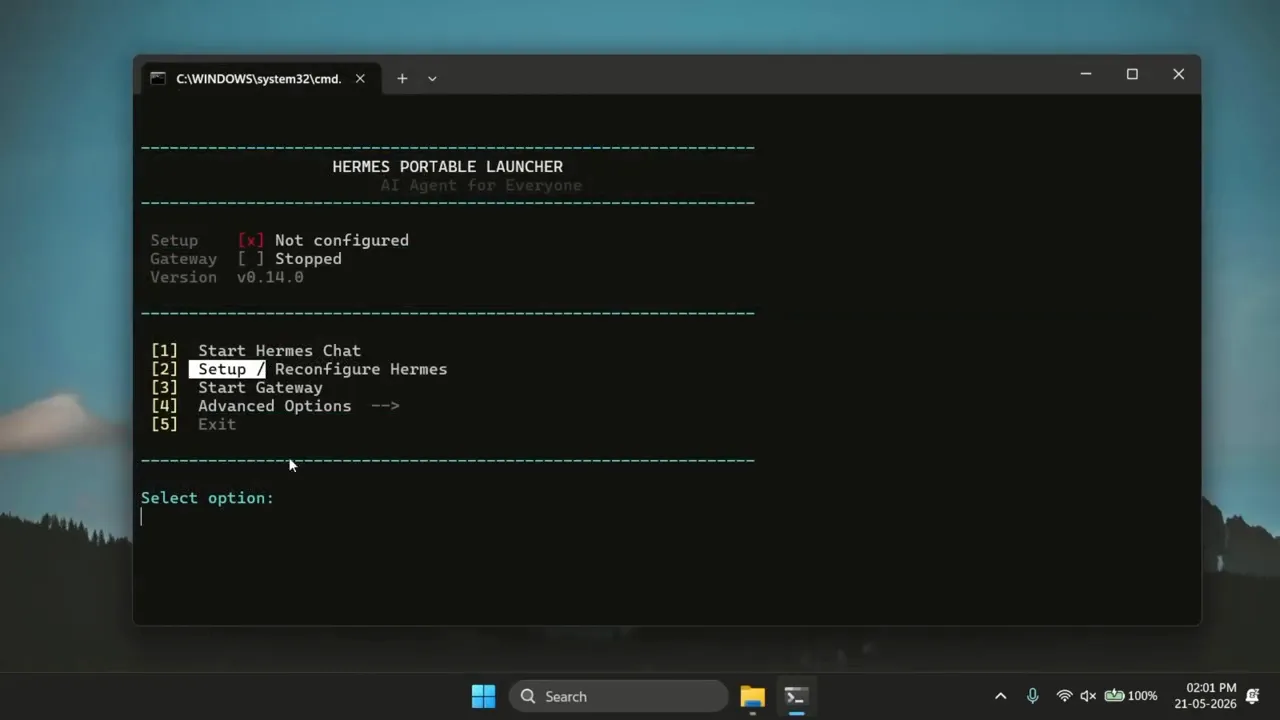Click the 'HERMES PORTABLE LAUNCHER' title text
The image size is (1280, 720).
(x=448, y=167)
